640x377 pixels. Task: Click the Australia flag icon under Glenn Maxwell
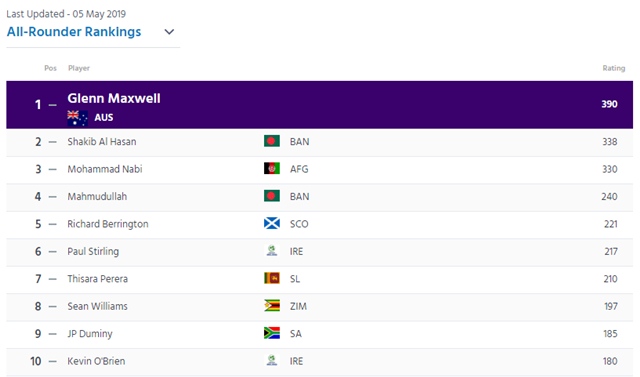78,118
